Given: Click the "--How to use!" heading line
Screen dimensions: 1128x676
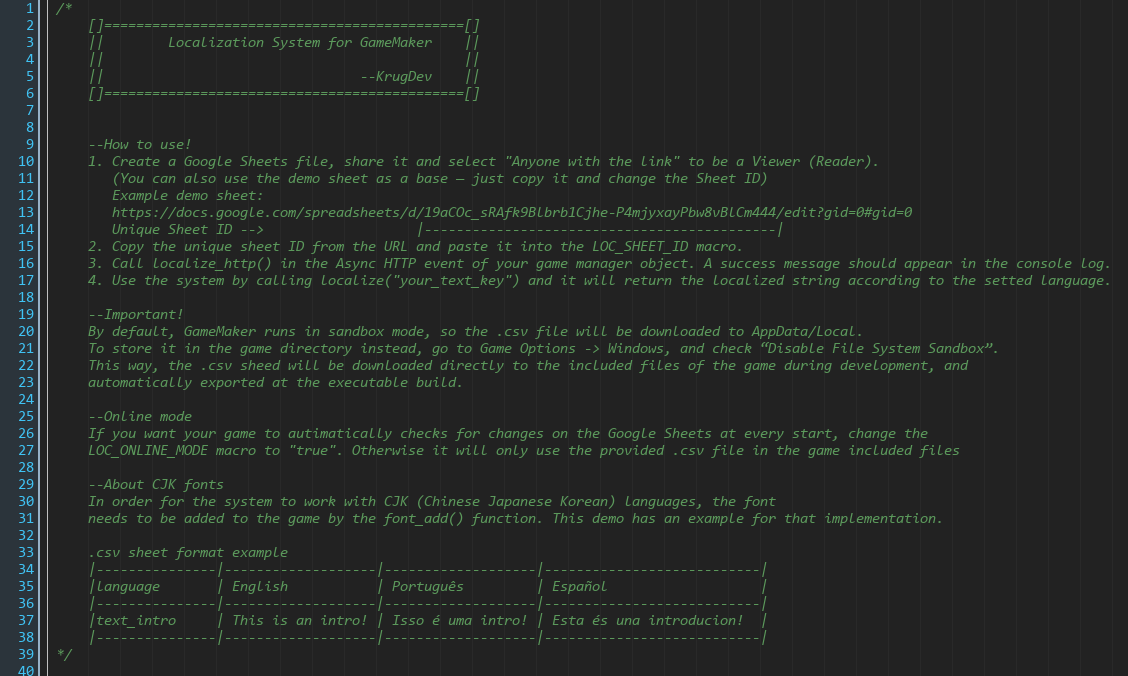Looking at the screenshot, I should tap(140, 145).
